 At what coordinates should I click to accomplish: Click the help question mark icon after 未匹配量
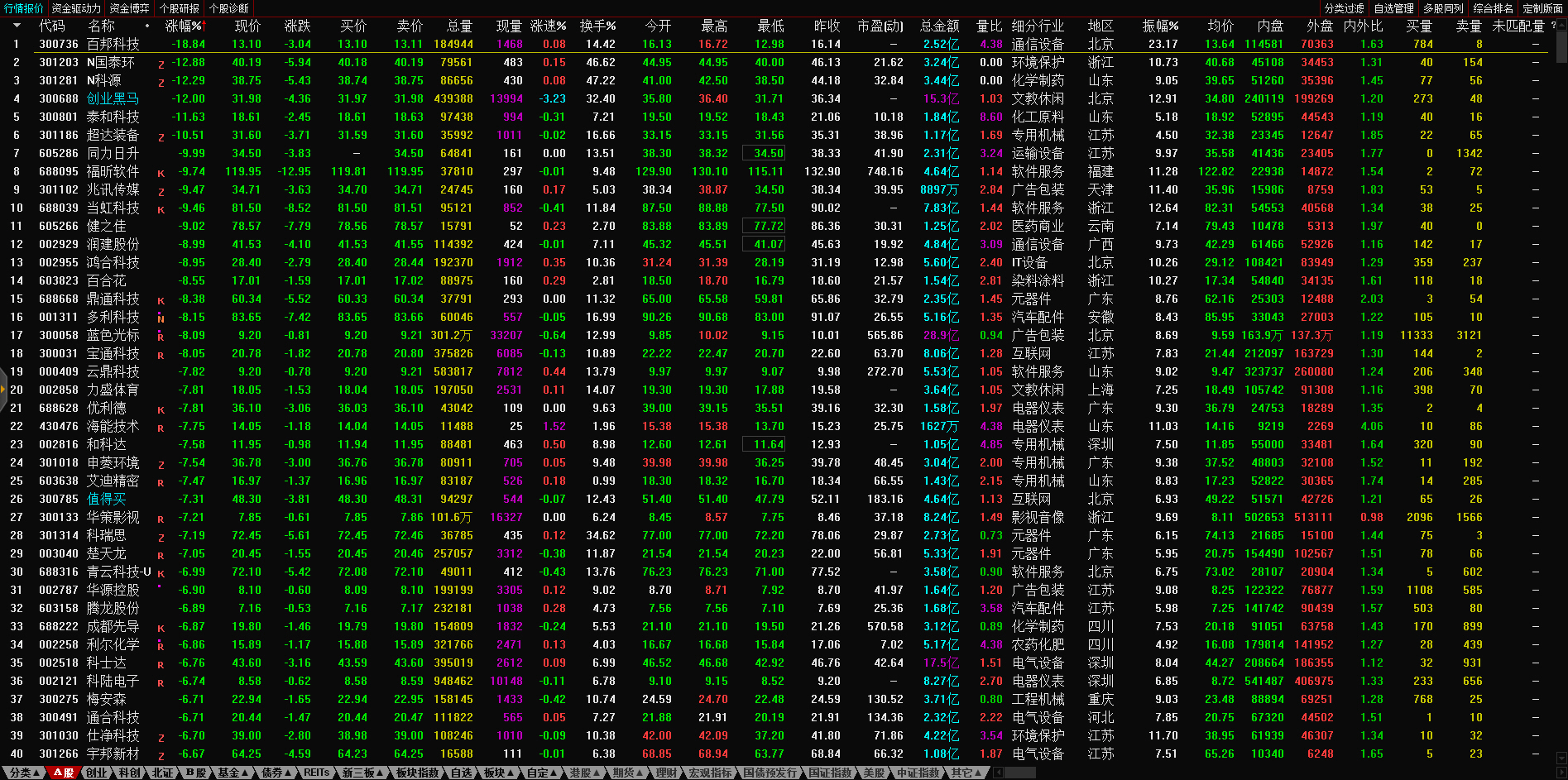pos(1553,26)
